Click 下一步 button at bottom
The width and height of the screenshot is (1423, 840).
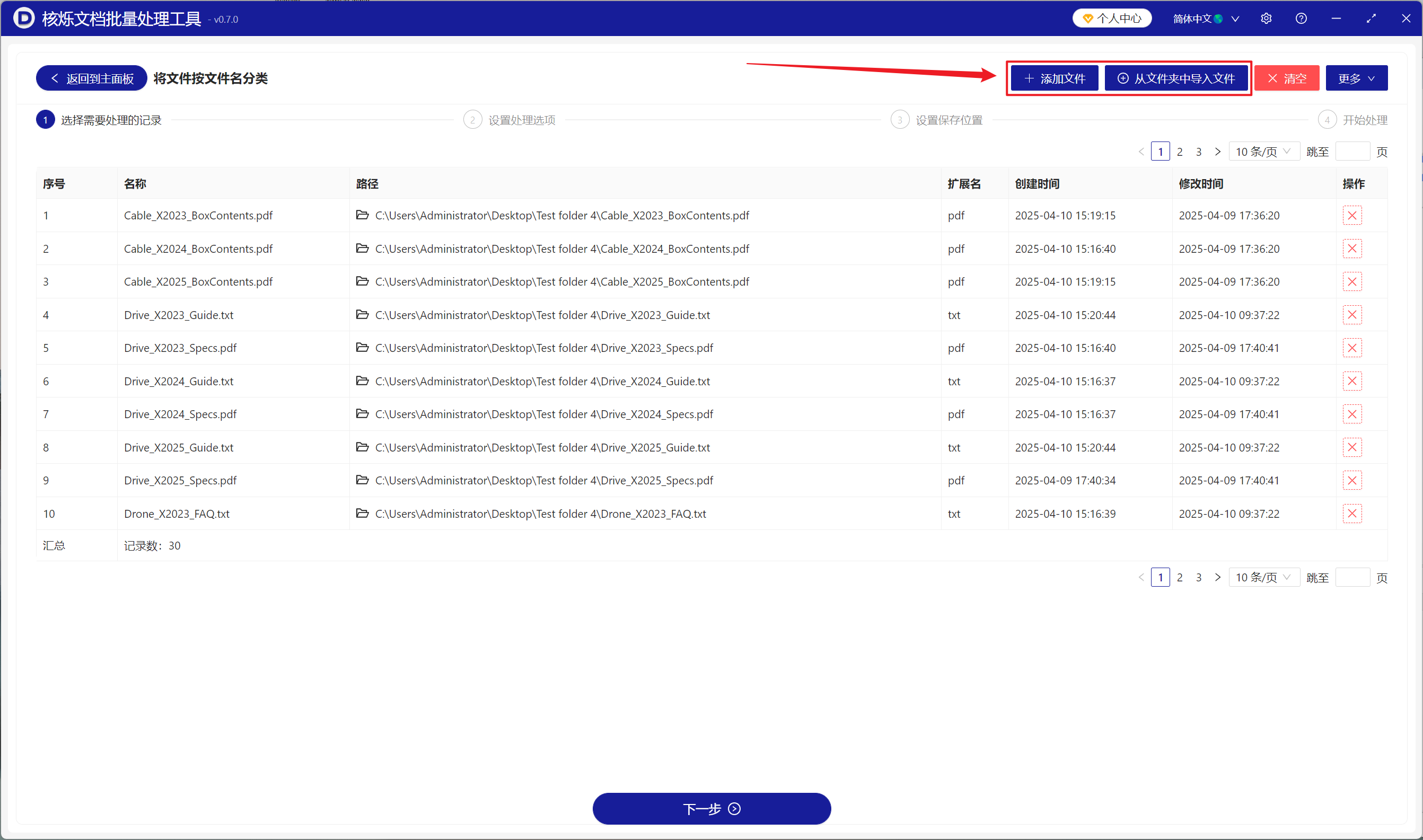pyautogui.click(x=711, y=808)
